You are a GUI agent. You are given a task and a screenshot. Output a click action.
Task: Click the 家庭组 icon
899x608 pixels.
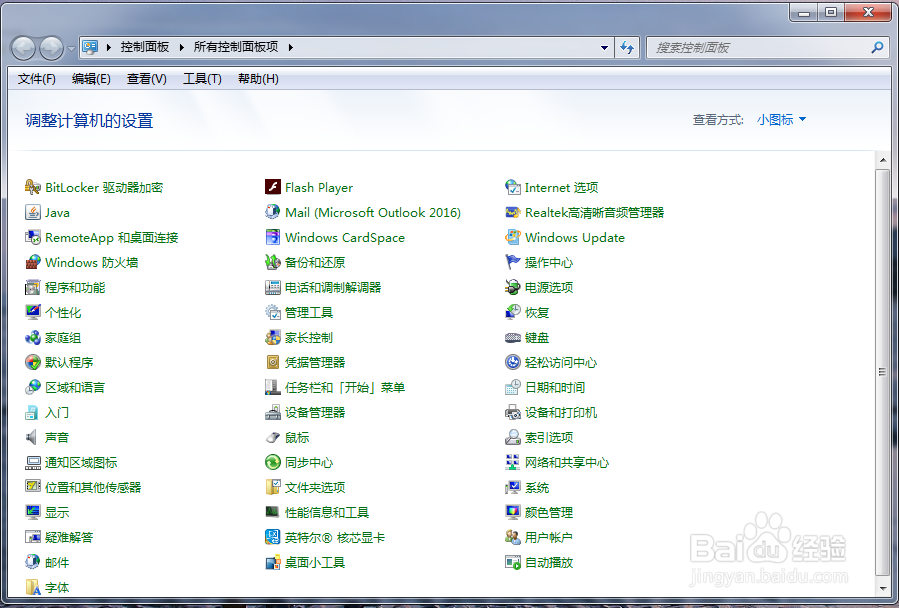(33, 337)
